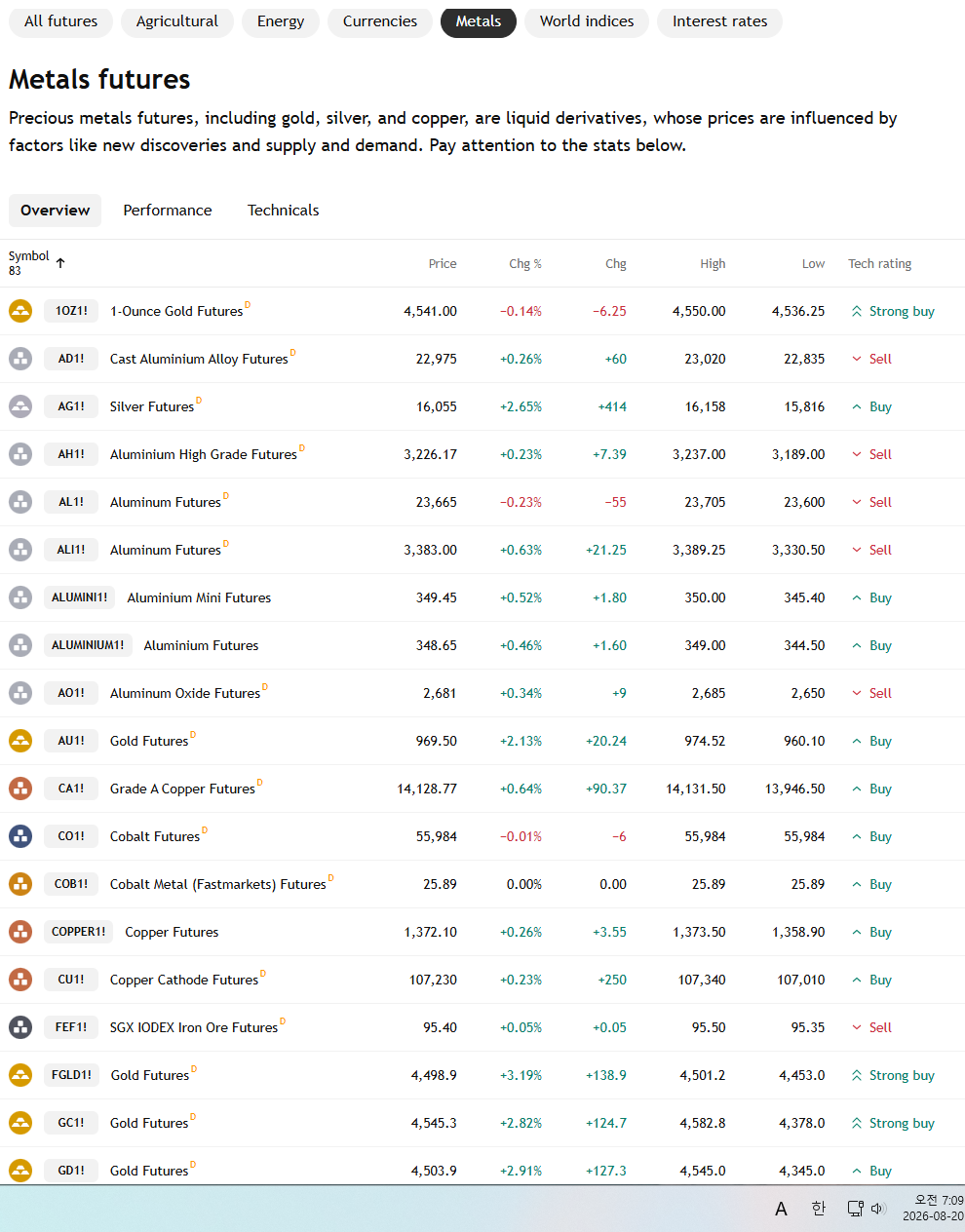Select the Agricultural futures category
The width and height of the screenshot is (965, 1232).
click(x=177, y=21)
